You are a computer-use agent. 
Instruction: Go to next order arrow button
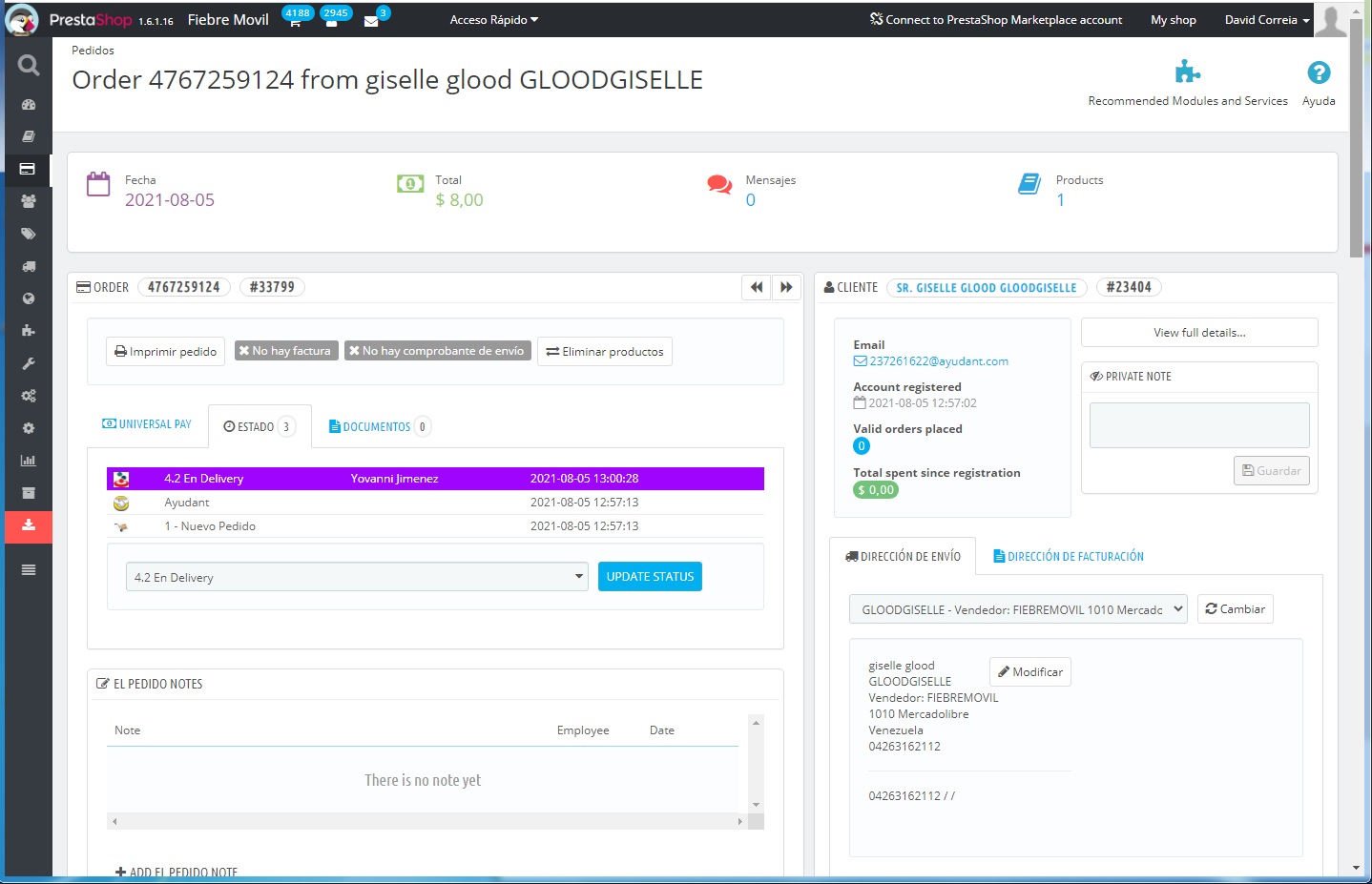[786, 287]
